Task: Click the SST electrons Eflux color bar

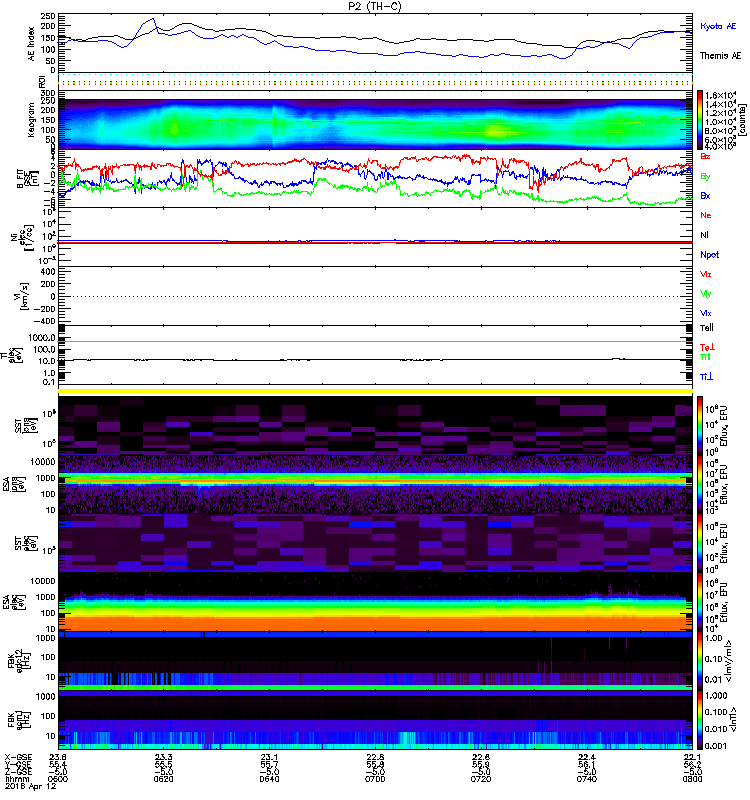Action: click(x=700, y=543)
